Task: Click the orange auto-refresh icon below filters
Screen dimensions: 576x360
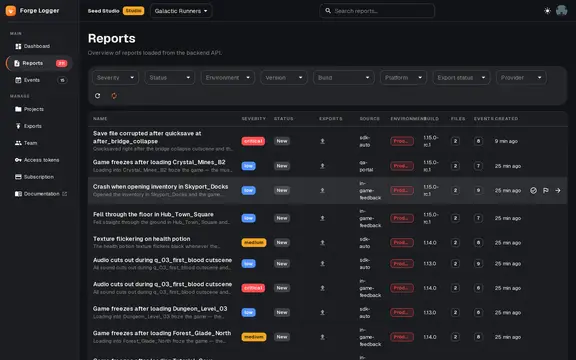Action: [114, 96]
